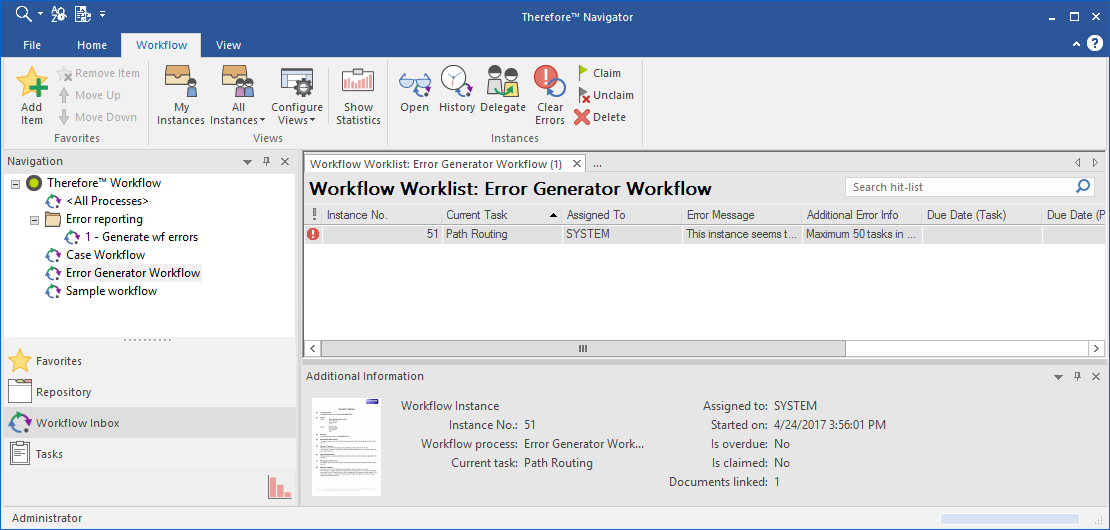Viewport: 1110px width, 530px height.
Task: Select the red error icon in row 51
Action: coord(313,234)
